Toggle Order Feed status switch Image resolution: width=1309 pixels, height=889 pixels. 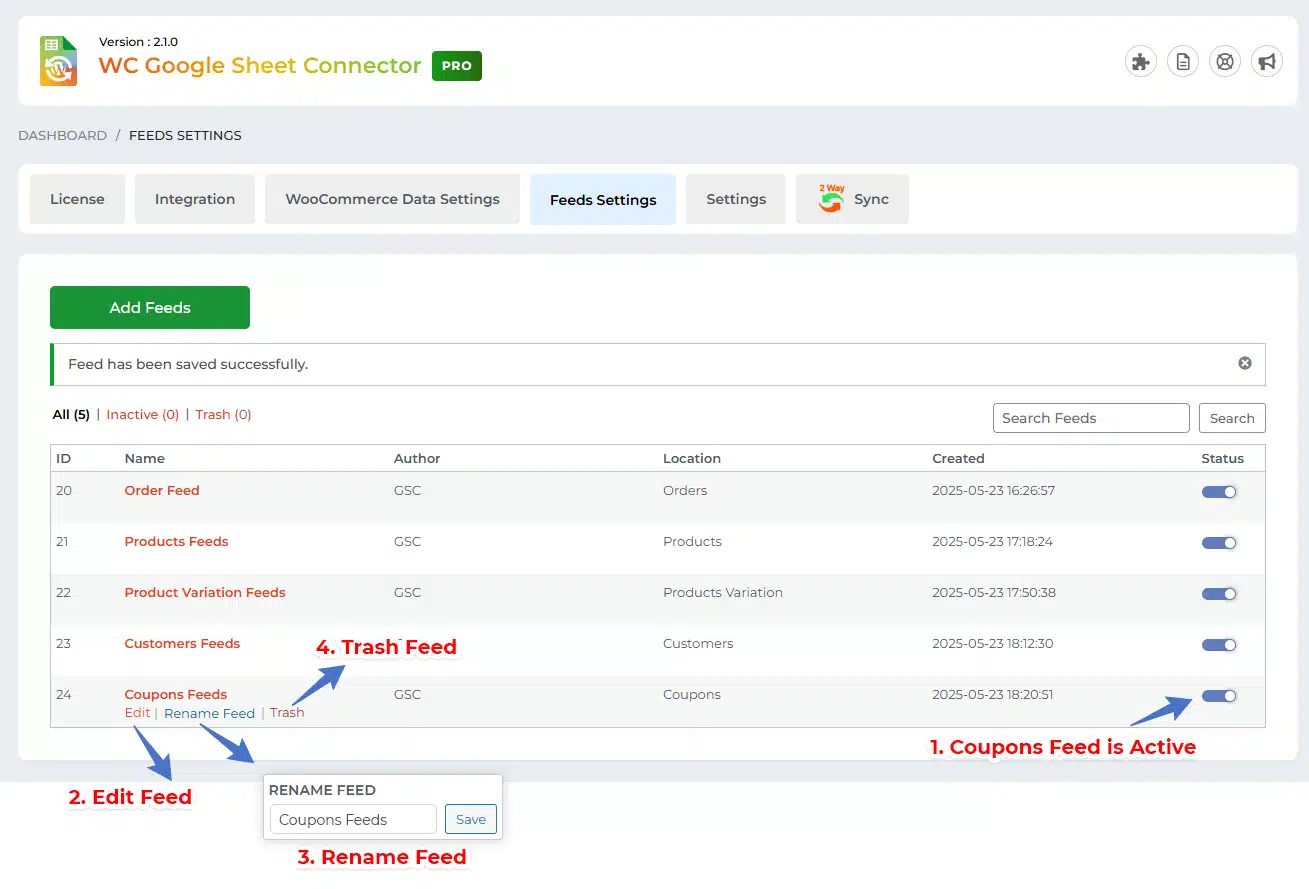1219,492
